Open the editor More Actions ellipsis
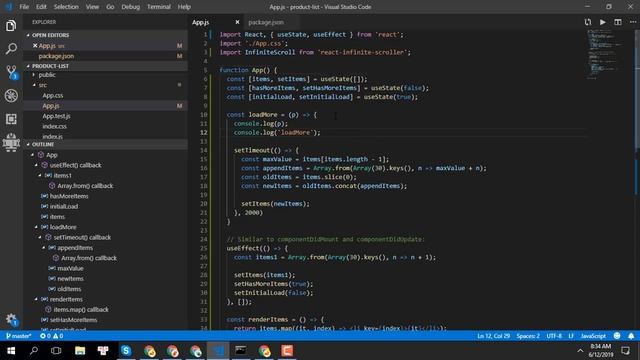Image resolution: width=640 pixels, height=360 pixels. 632,22
